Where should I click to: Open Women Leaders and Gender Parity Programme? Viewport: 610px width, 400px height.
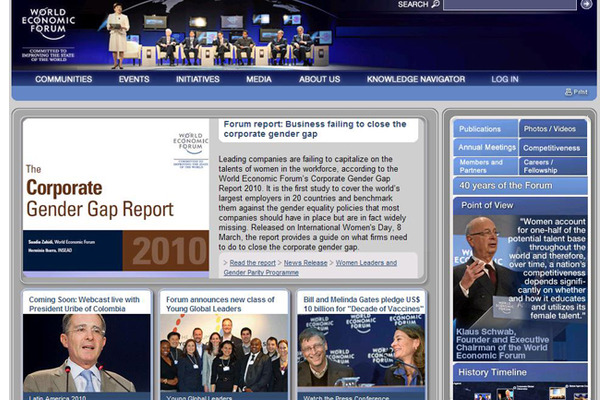point(310,268)
